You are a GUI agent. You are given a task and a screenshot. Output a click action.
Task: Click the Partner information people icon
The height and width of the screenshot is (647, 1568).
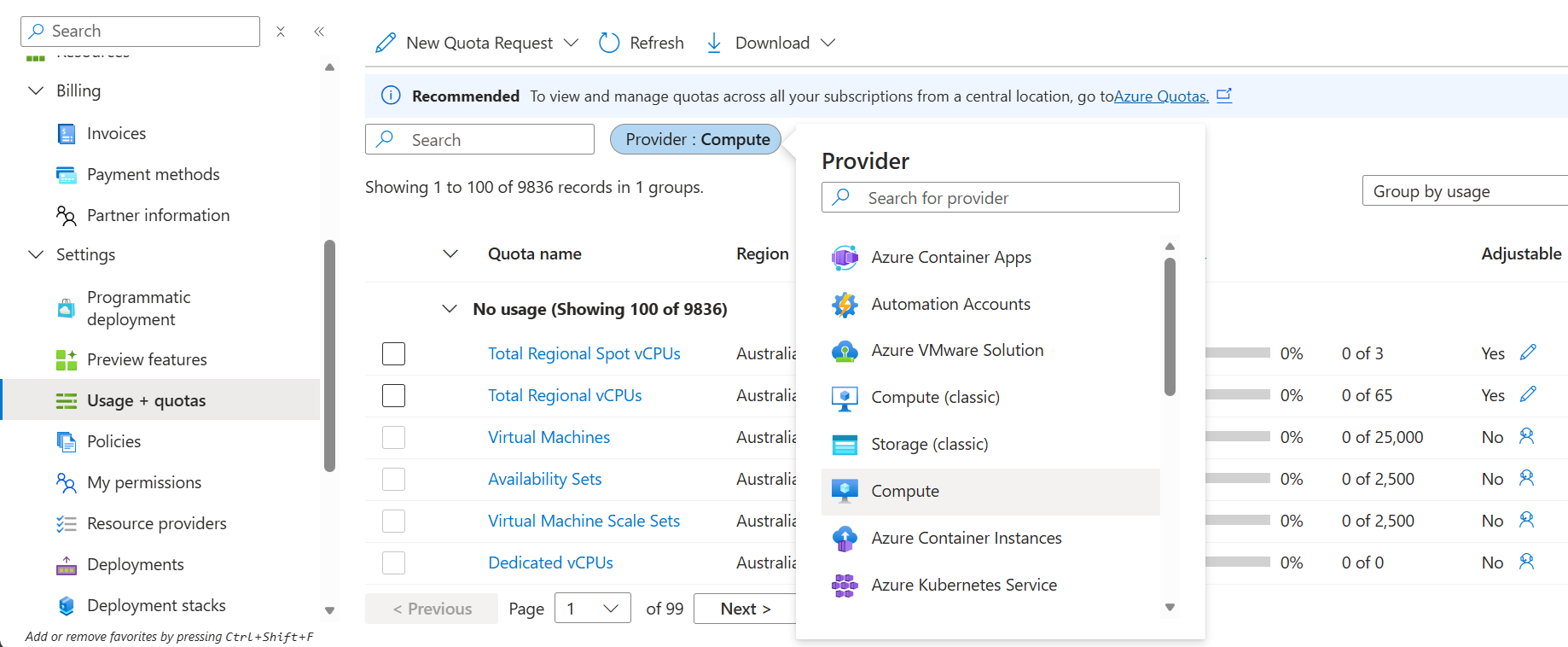67,215
